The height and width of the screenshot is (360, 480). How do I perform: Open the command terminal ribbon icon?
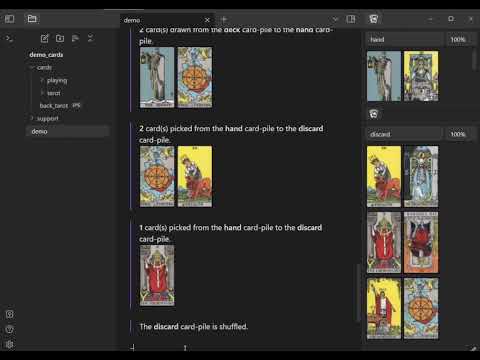[x=9, y=39]
